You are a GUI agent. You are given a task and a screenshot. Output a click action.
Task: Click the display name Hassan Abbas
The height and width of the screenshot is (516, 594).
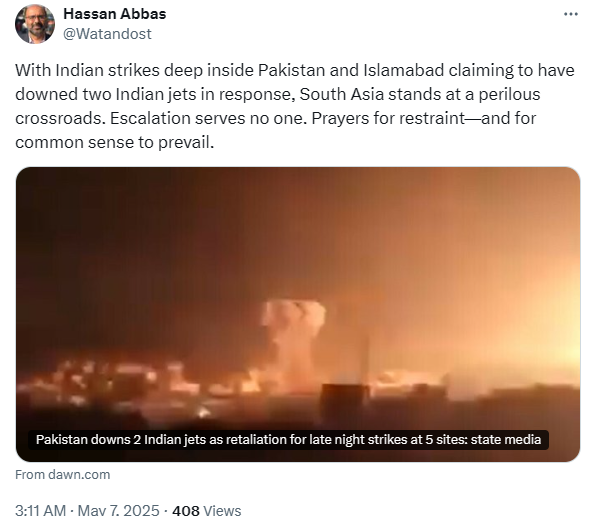click(114, 14)
